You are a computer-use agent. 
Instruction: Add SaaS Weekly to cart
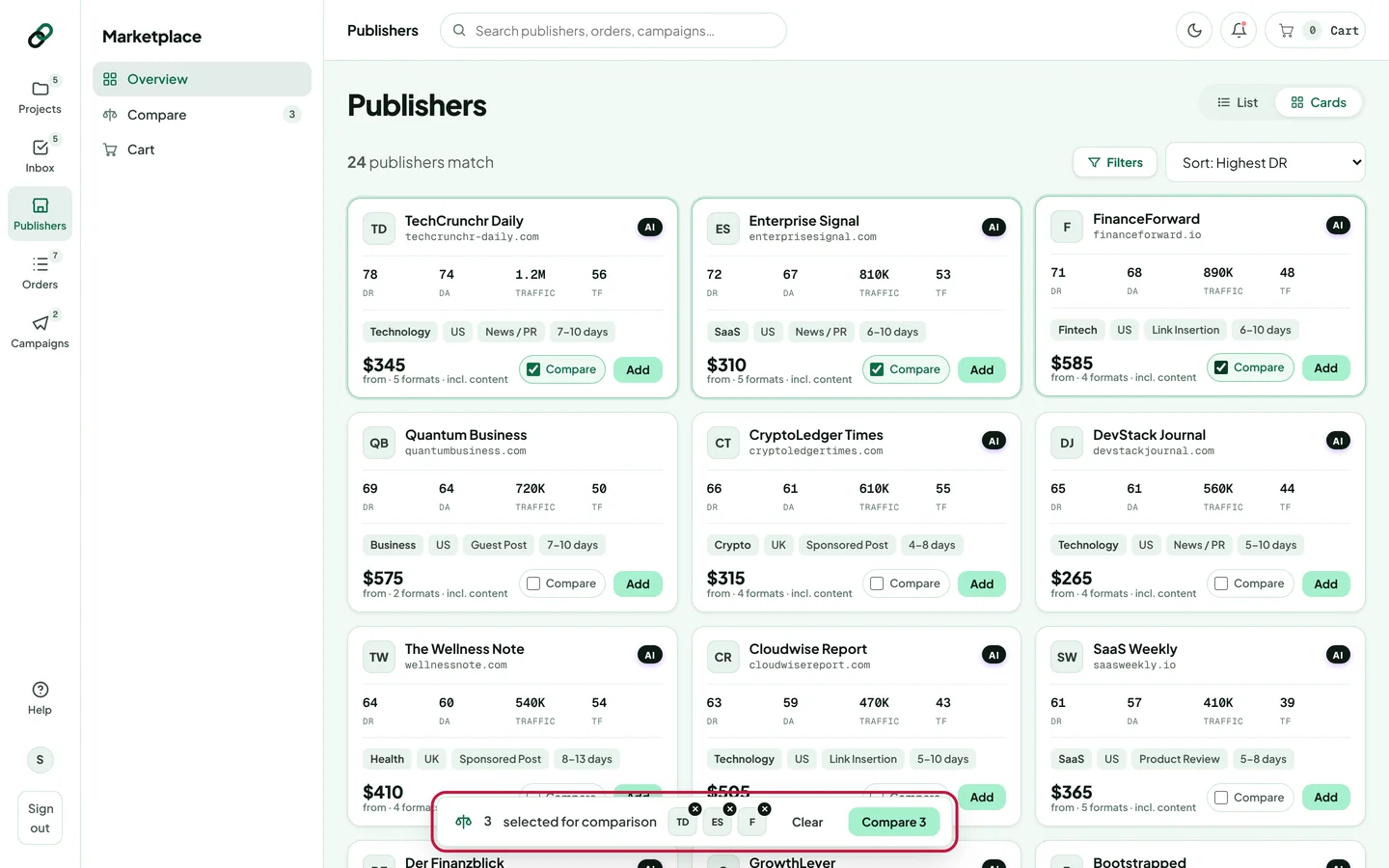point(1325,798)
